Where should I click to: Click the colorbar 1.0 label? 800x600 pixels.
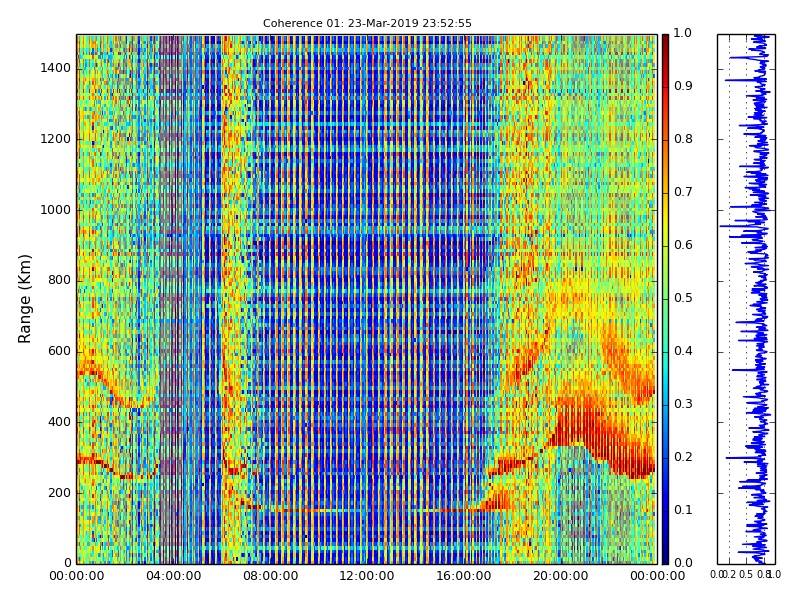(x=683, y=33)
